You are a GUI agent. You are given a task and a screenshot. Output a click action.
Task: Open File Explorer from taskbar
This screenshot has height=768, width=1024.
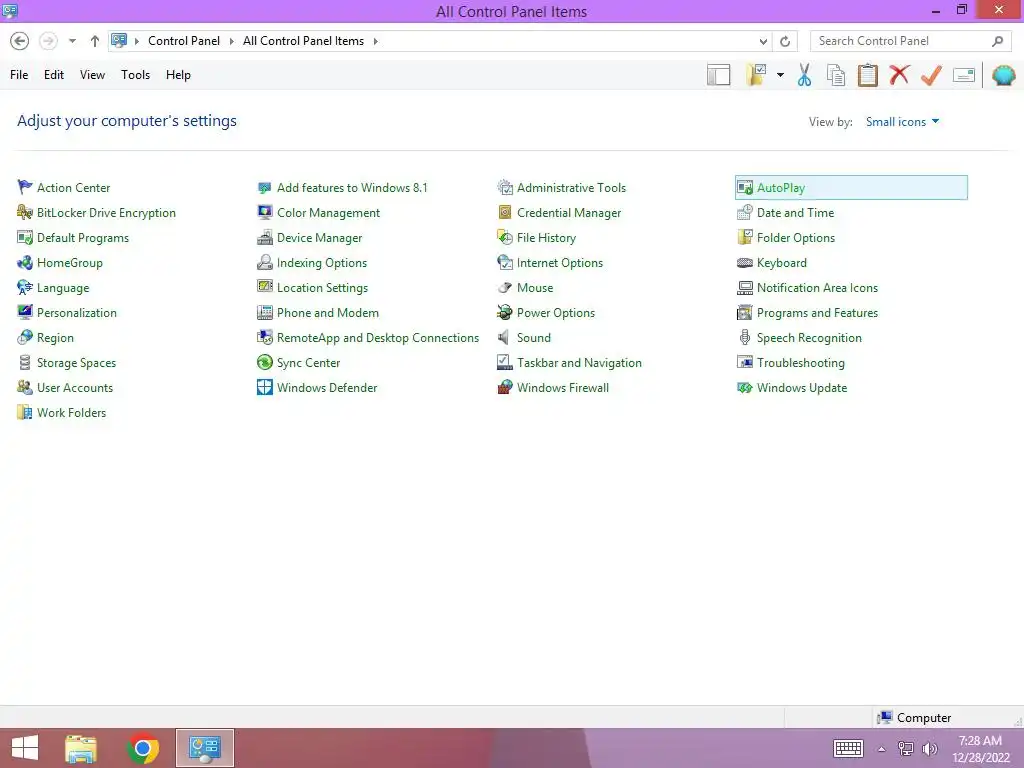coord(81,748)
